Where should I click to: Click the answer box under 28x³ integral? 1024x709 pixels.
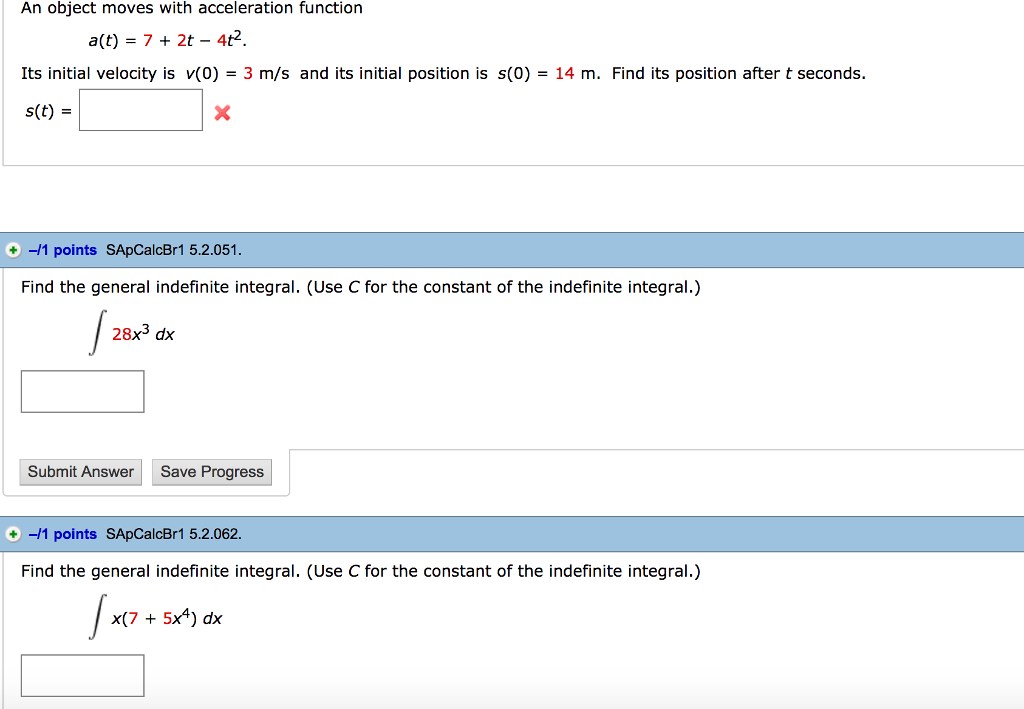[x=82, y=391]
